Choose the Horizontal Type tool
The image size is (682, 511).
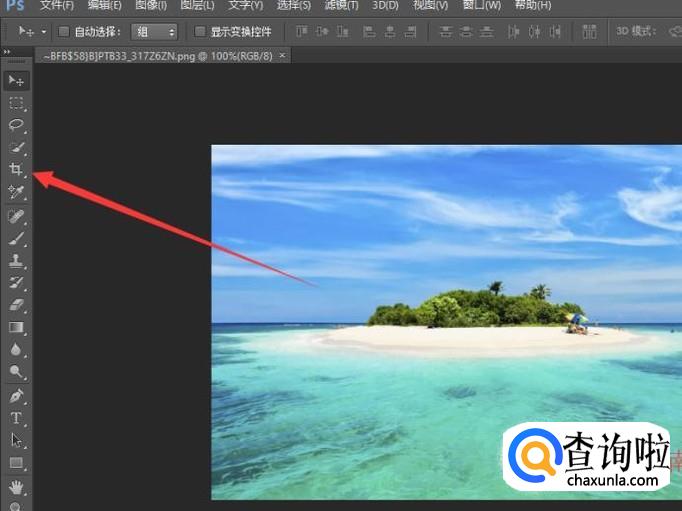tap(16, 418)
